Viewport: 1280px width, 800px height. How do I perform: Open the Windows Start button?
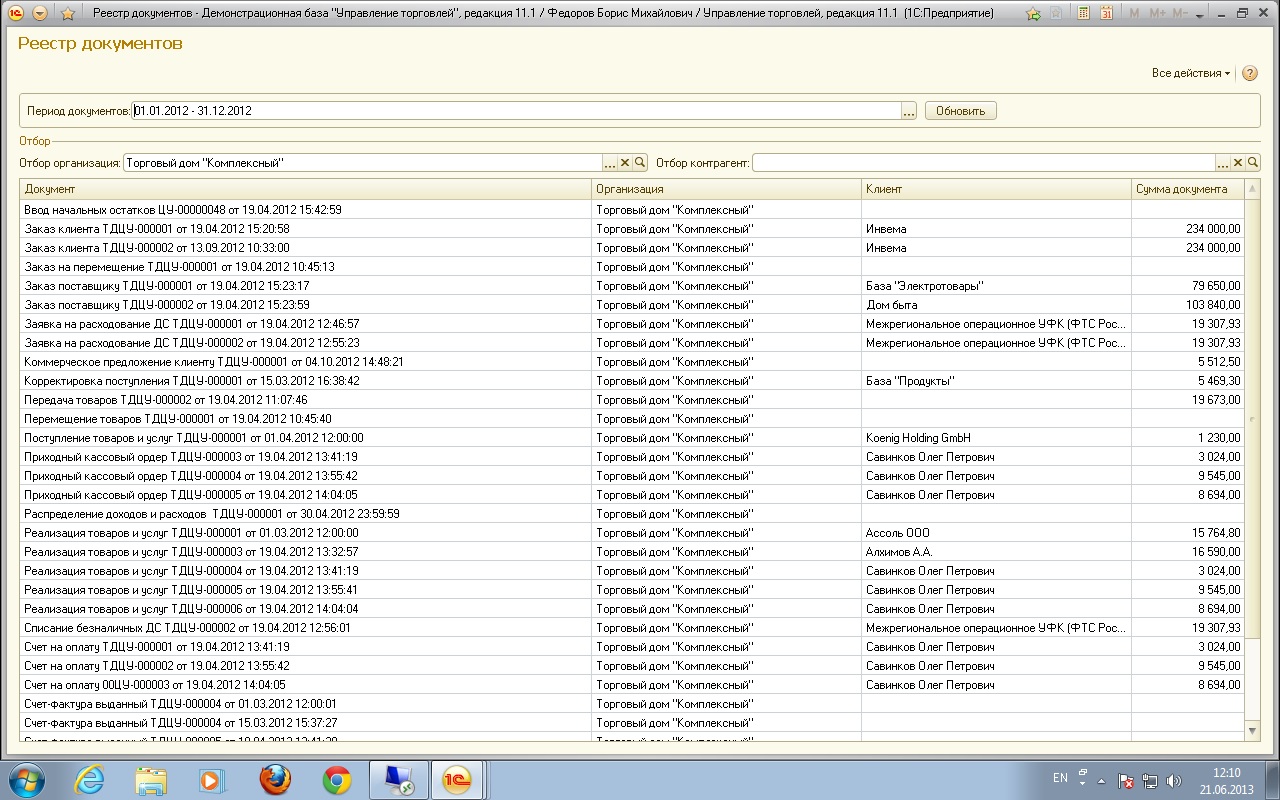[x=26, y=779]
